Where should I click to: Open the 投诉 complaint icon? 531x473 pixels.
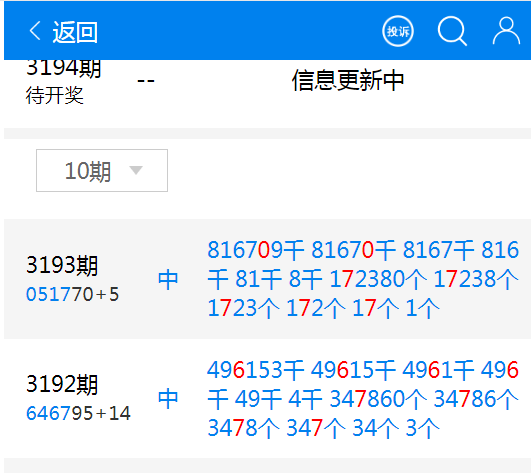coord(398,31)
